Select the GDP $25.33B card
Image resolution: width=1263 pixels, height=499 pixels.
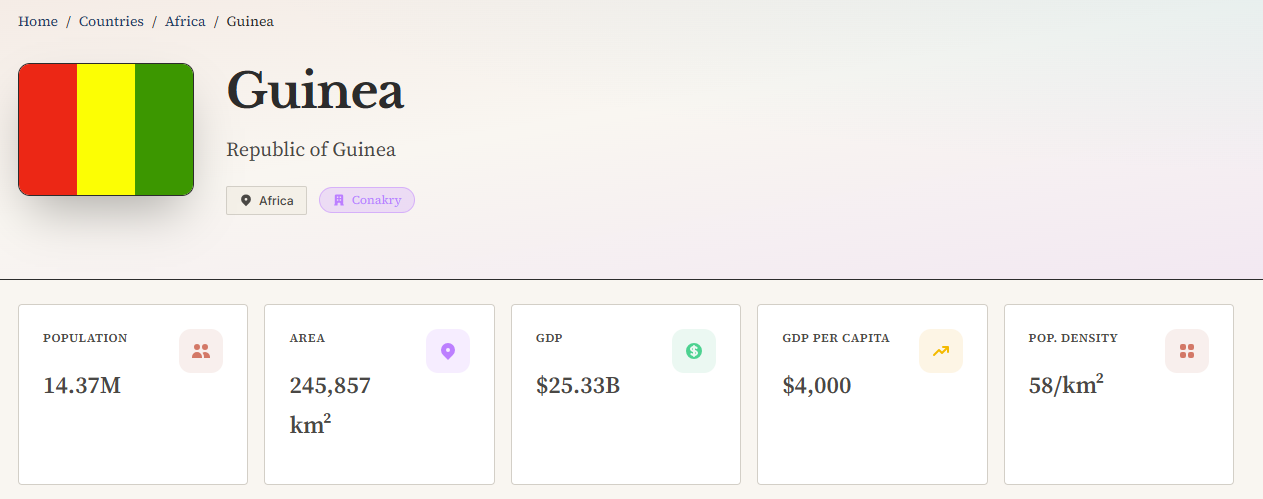coord(626,395)
